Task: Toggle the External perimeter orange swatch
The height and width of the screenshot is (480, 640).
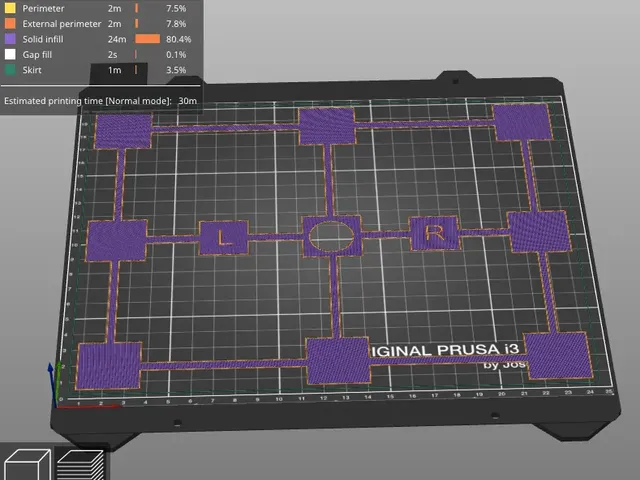Action: [10, 24]
